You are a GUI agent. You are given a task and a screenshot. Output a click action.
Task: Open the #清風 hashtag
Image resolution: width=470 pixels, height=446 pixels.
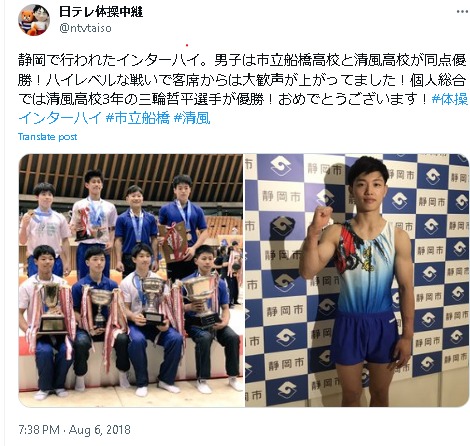192,118
